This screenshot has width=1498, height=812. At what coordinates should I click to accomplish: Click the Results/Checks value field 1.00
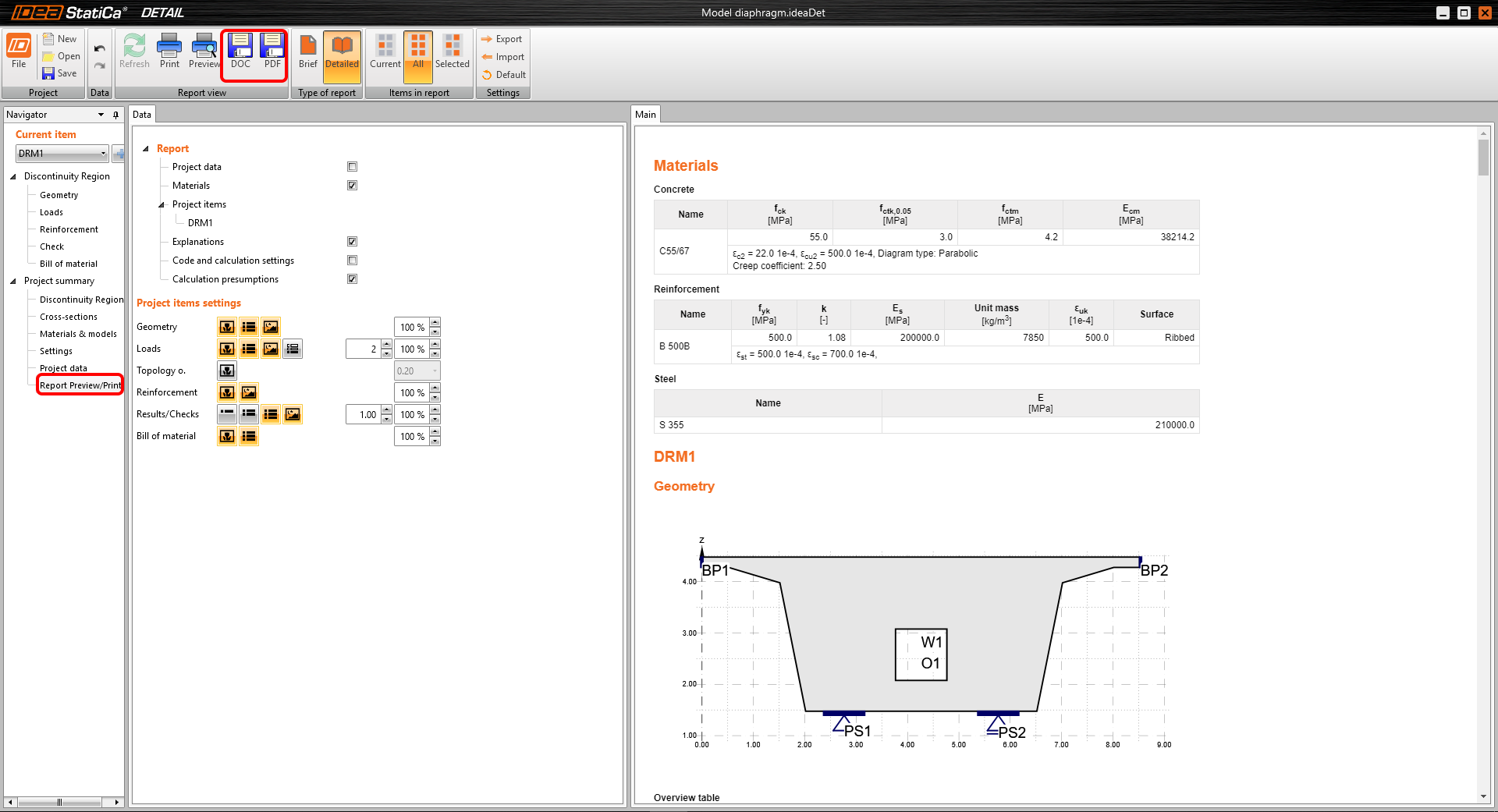click(364, 415)
